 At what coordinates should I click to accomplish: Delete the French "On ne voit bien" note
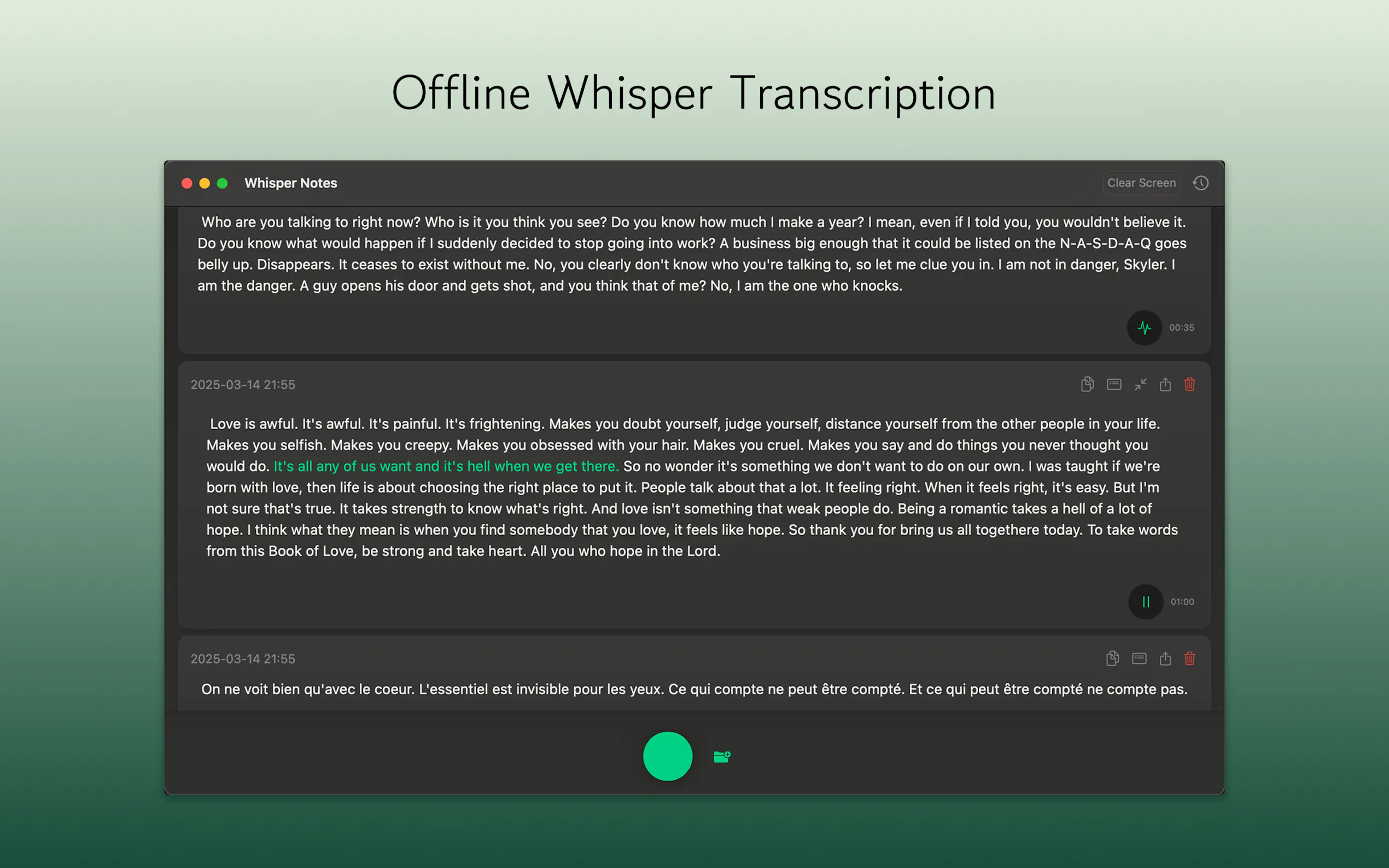(x=1190, y=658)
